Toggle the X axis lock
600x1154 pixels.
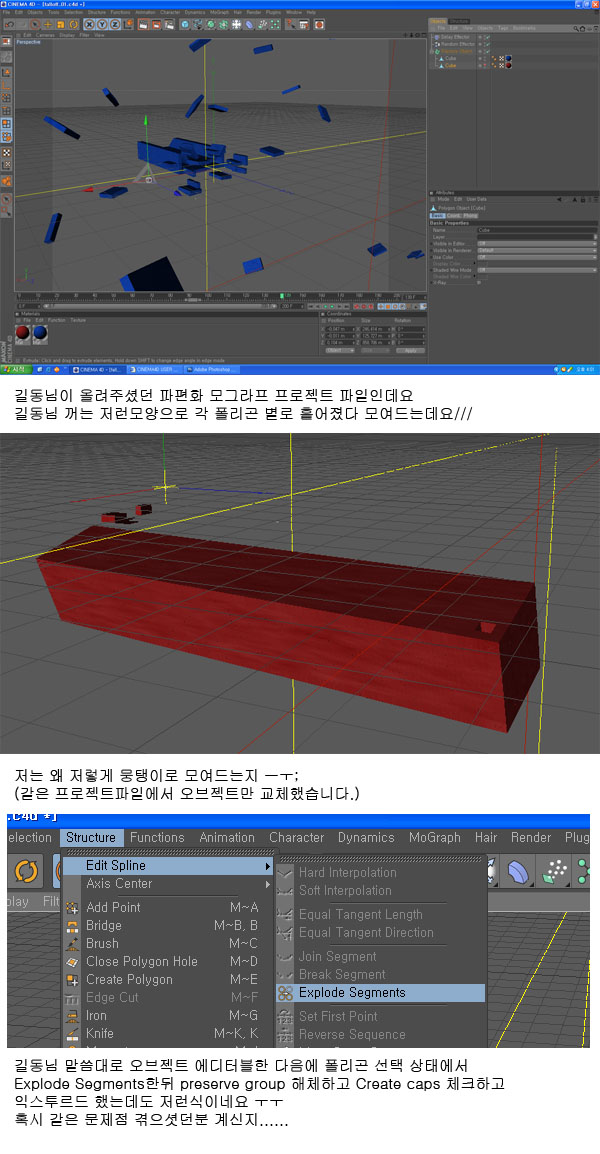[x=90, y=24]
